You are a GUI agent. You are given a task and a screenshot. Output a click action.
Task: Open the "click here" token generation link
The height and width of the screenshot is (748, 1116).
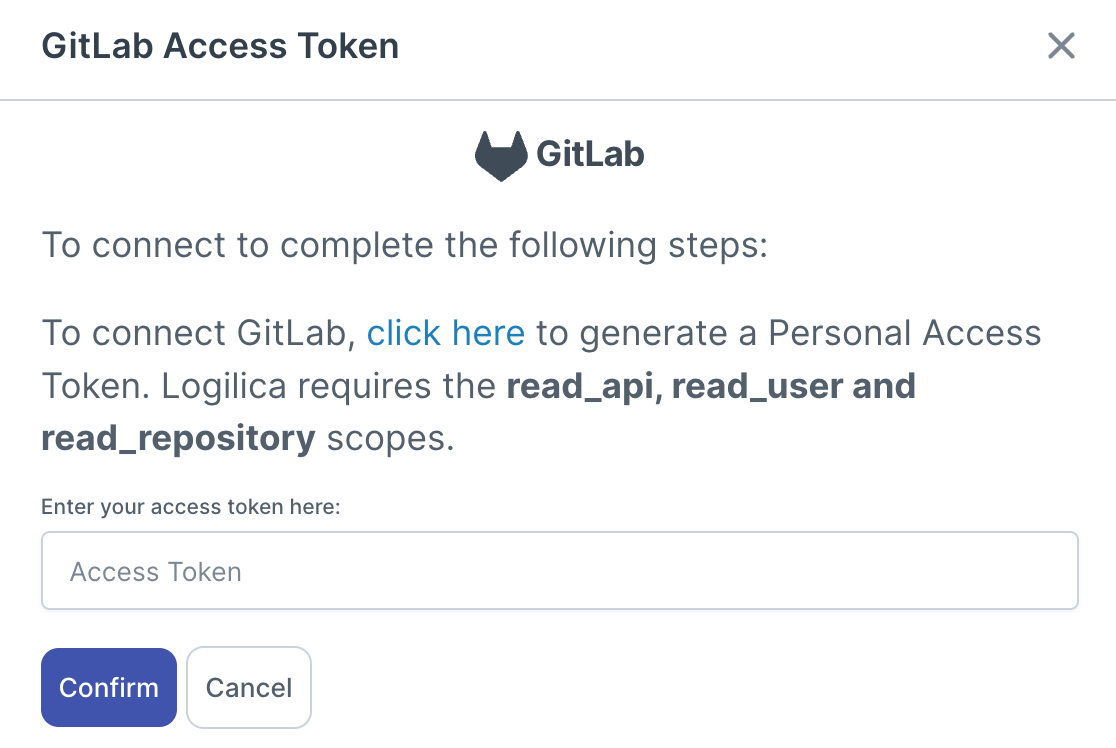click(x=446, y=333)
